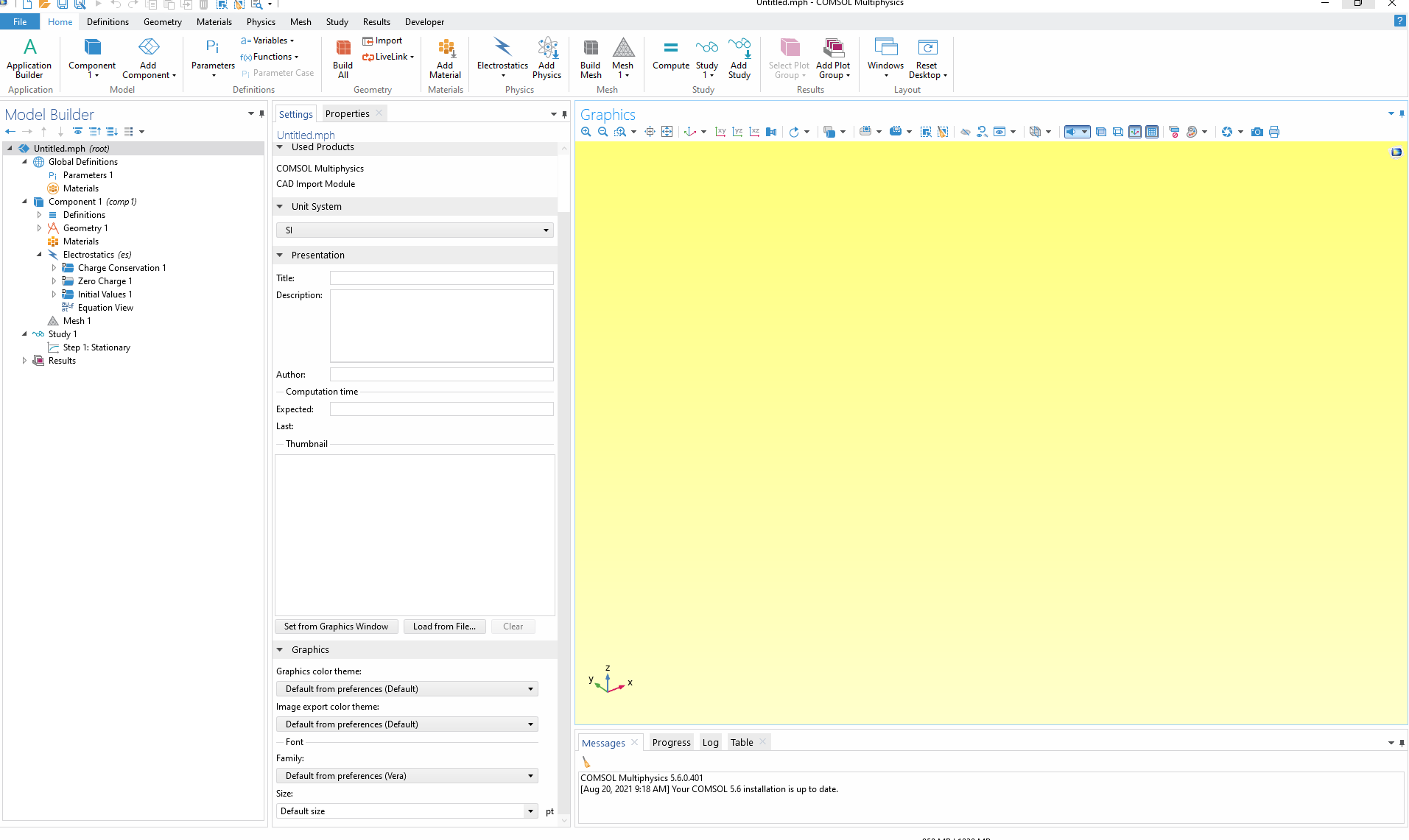This screenshot has width=1409, height=840.
Task: Click the Load from File button
Action: tap(444, 627)
